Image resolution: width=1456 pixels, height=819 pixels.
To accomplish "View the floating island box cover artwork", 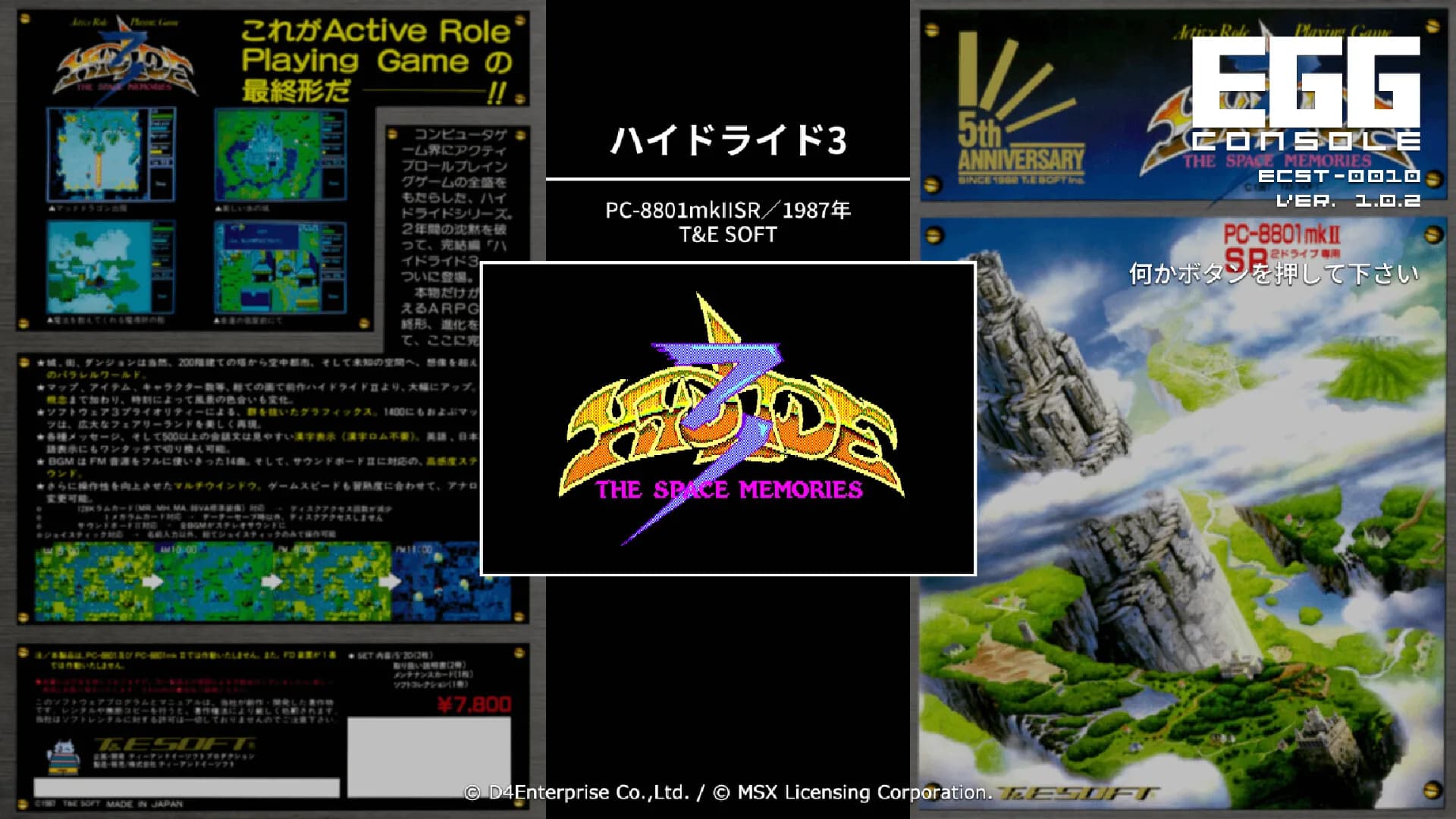I will point(1183,513).
